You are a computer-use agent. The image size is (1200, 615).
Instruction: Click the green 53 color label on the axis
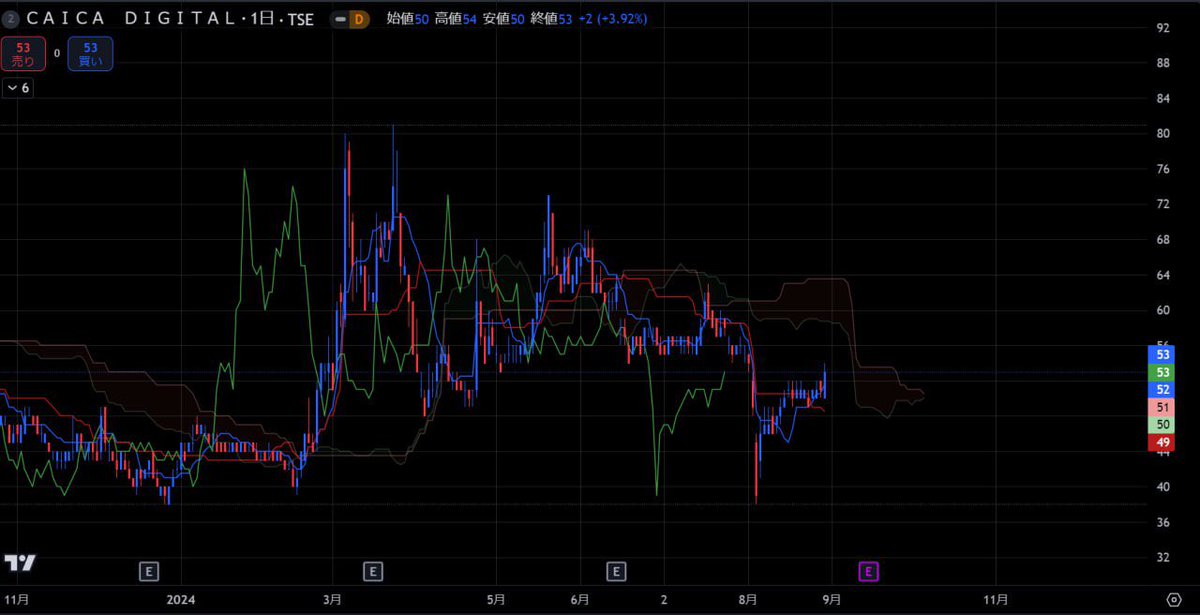click(1161, 371)
